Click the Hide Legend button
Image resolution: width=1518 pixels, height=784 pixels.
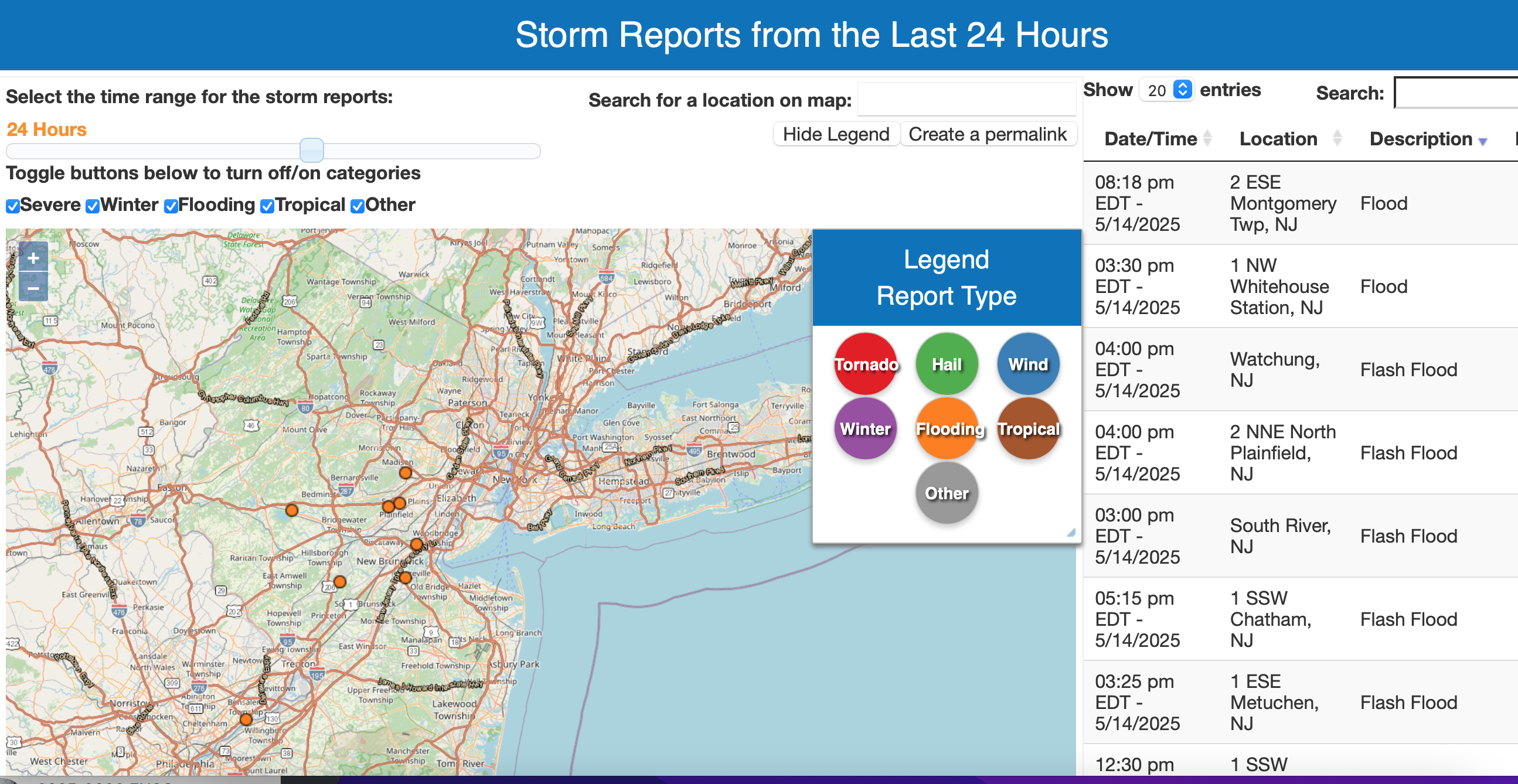click(836, 134)
